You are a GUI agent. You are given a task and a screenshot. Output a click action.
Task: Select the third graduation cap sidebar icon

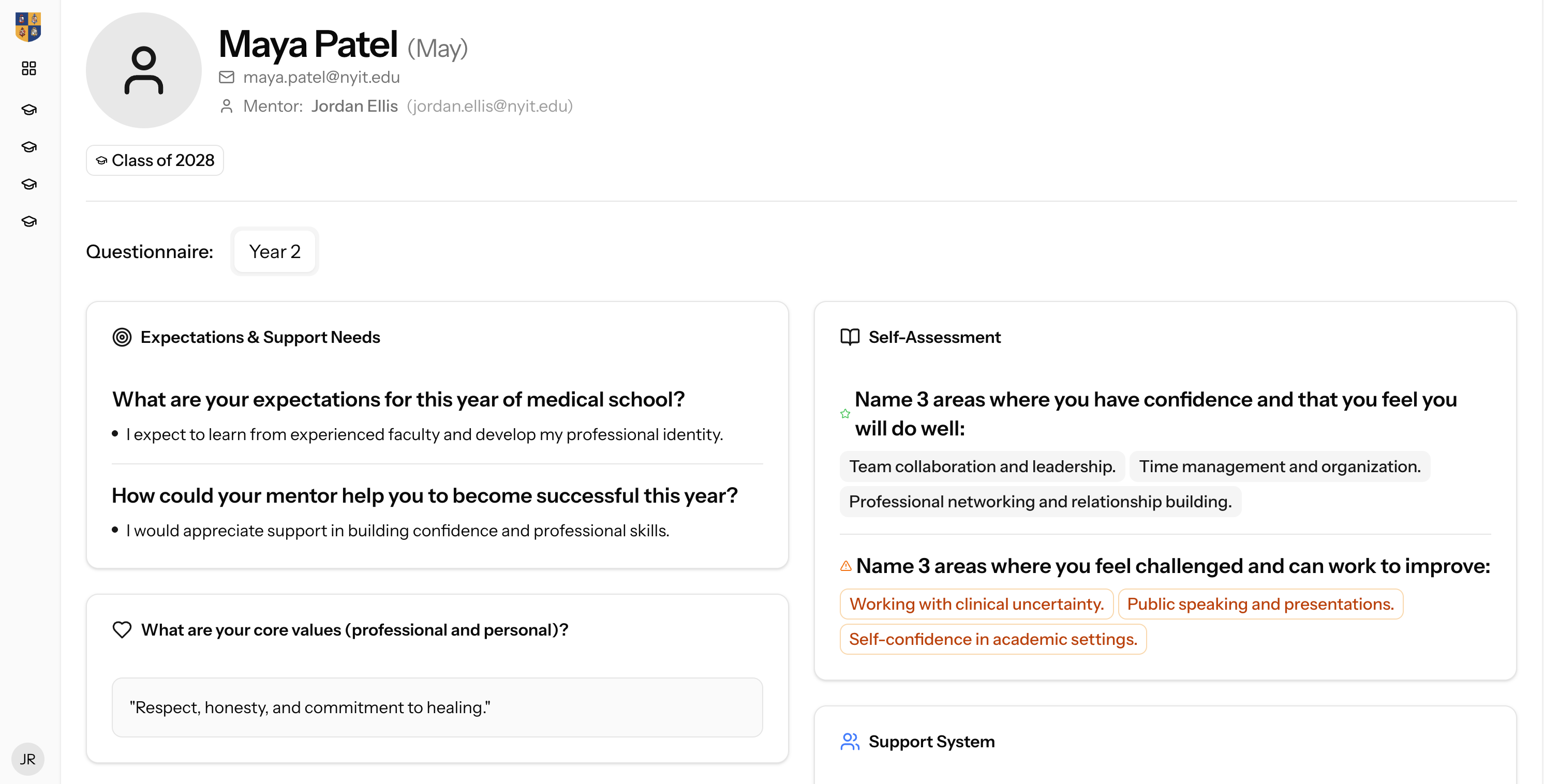click(x=29, y=184)
